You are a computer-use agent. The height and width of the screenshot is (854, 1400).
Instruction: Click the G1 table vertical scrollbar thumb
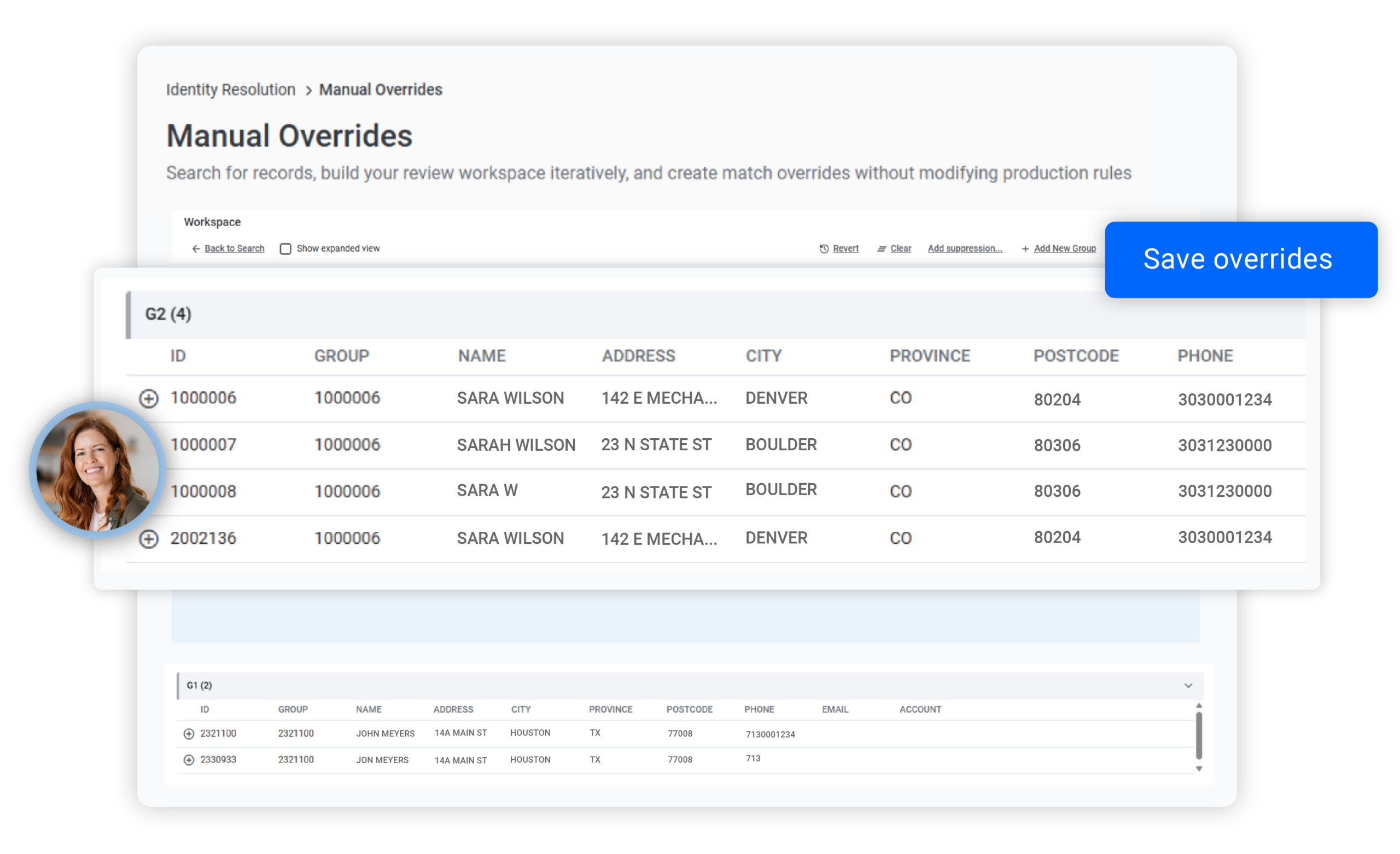(1199, 736)
